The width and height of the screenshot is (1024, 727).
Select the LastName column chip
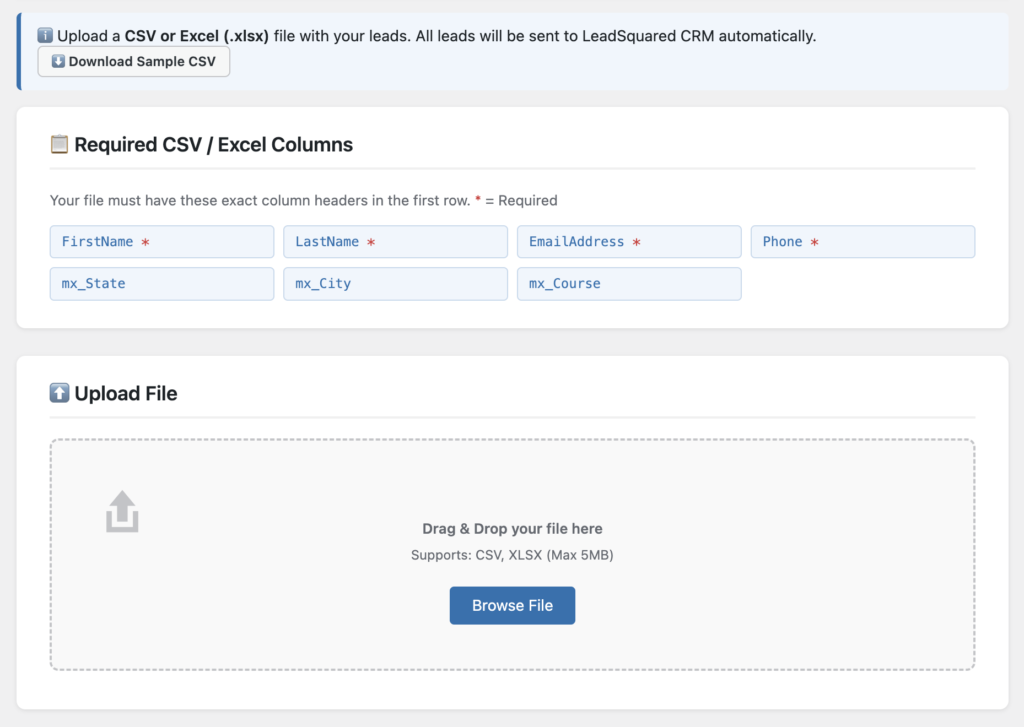[x=395, y=241]
